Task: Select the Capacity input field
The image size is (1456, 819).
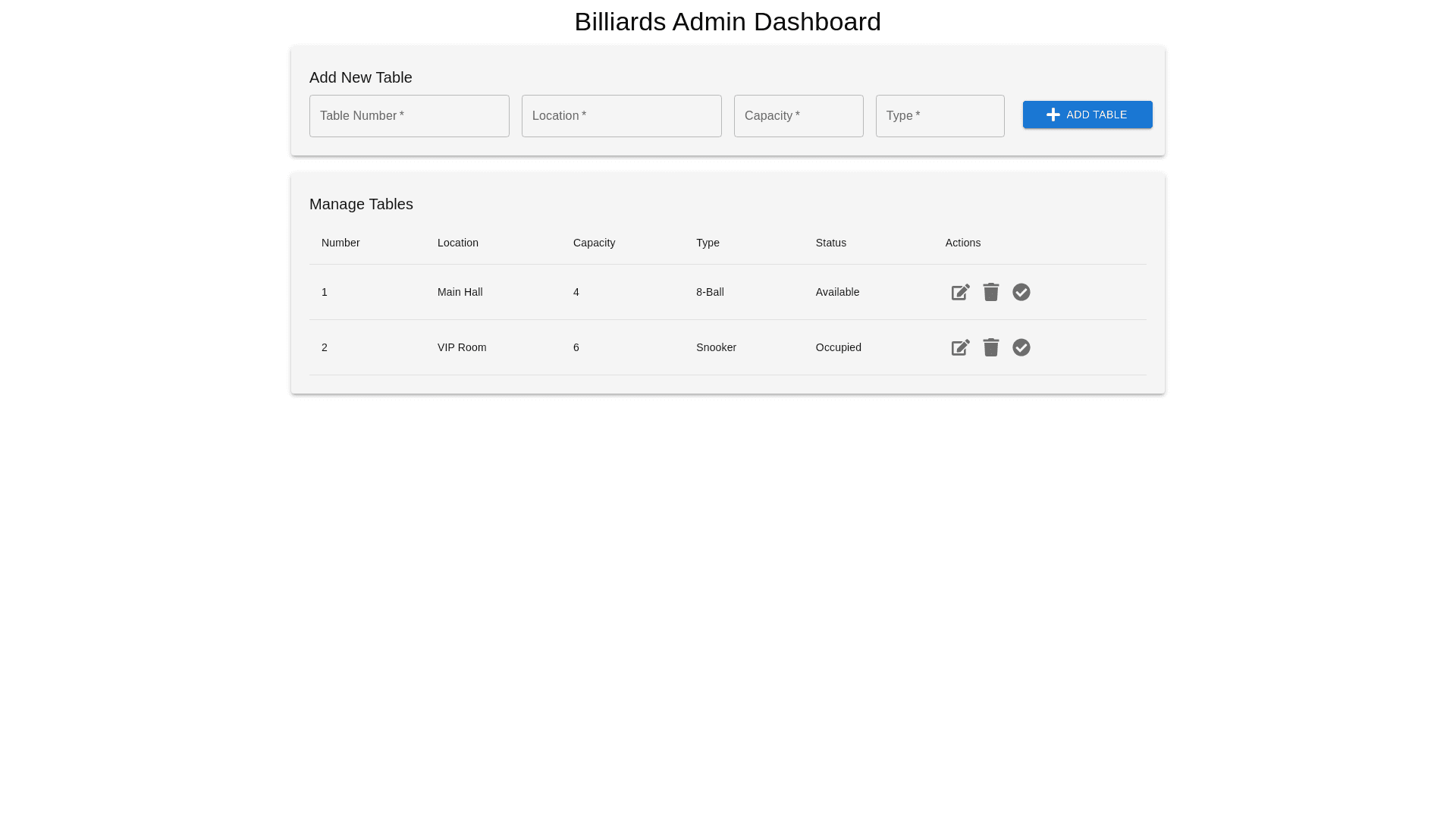Action: [x=798, y=116]
